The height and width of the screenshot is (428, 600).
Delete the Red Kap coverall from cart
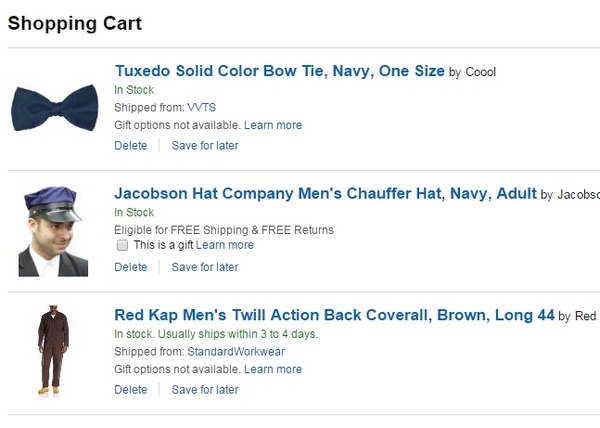(130, 389)
